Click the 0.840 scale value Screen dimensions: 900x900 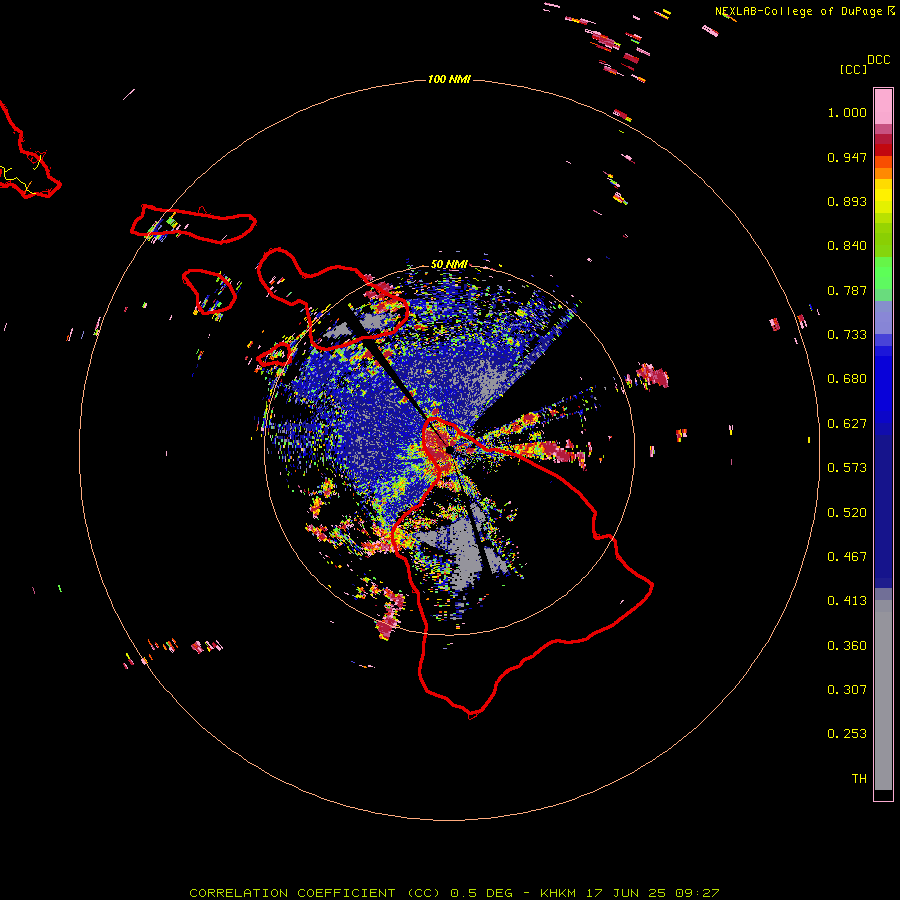click(x=847, y=246)
